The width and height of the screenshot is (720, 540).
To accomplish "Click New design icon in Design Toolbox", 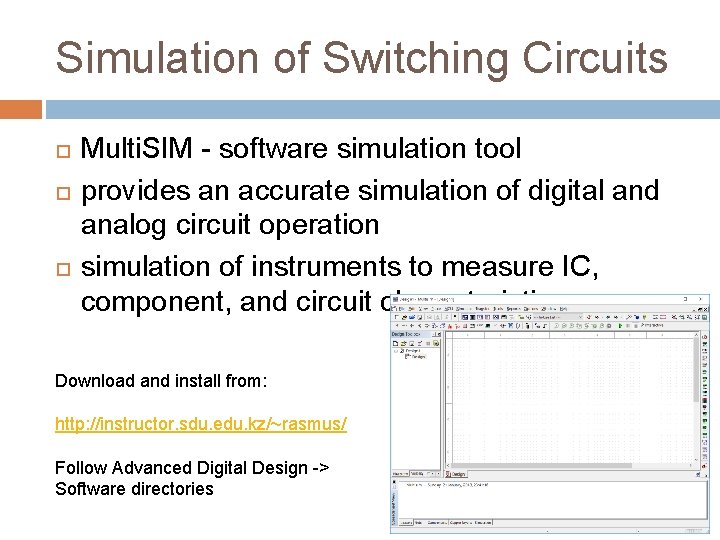I will 395,343.
